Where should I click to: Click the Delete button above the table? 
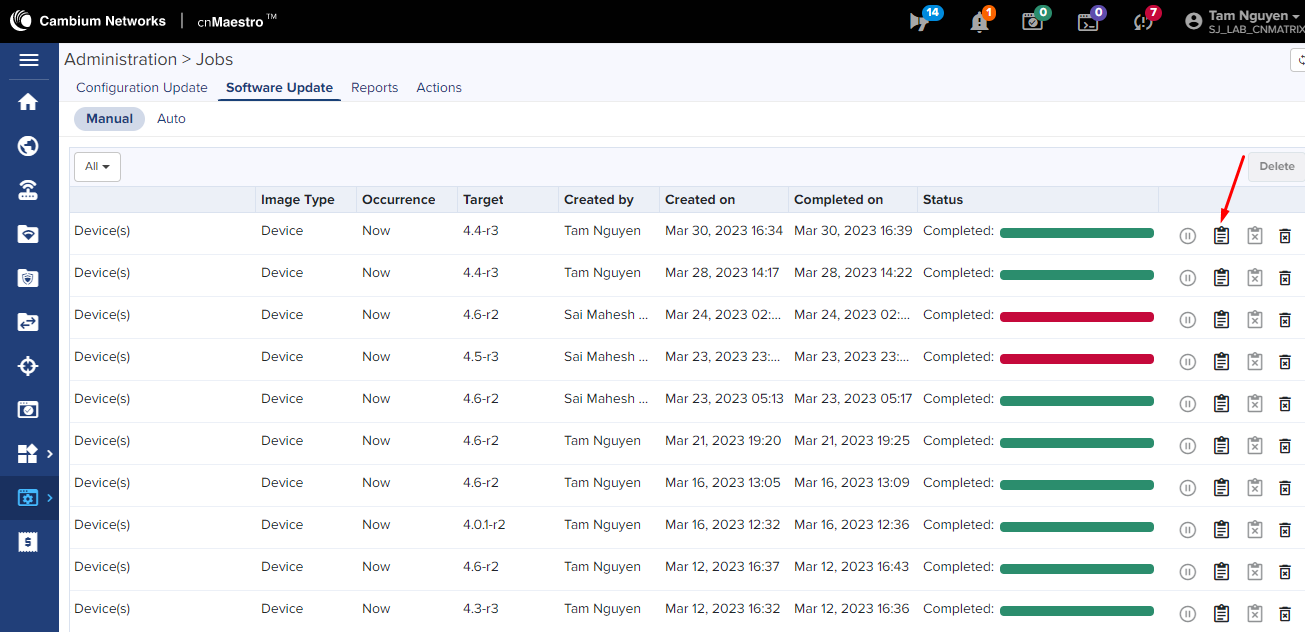(1275, 167)
